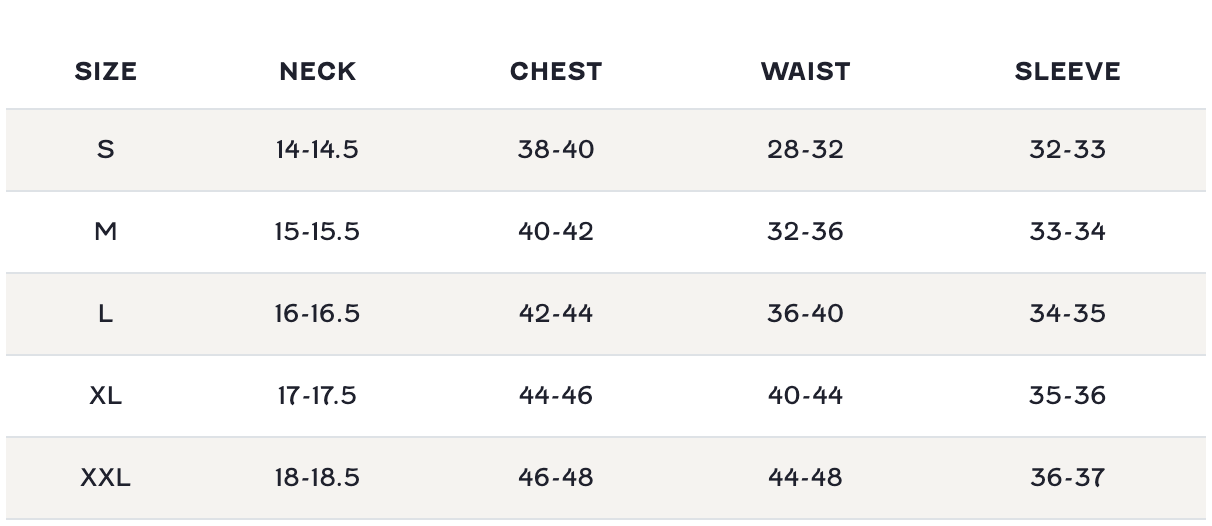
Task: Click the SLEEVE column header
Action: (x=1067, y=71)
